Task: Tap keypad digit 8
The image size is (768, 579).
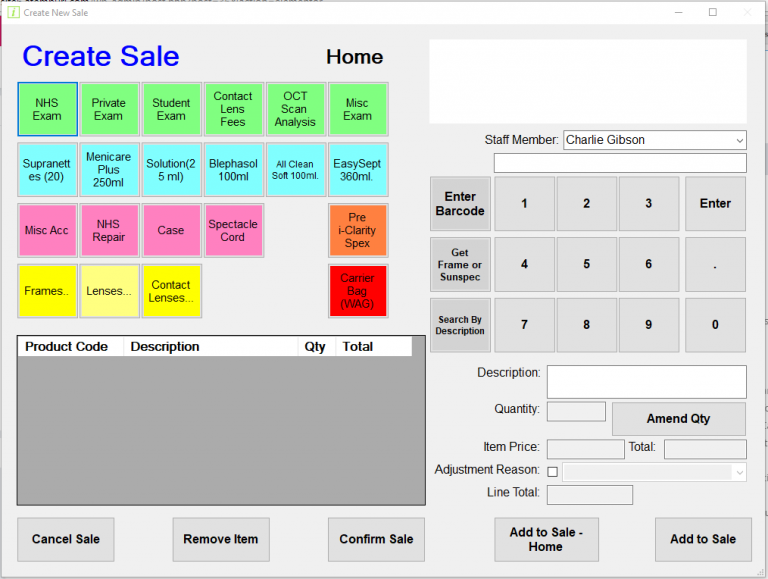Action: coord(587,325)
